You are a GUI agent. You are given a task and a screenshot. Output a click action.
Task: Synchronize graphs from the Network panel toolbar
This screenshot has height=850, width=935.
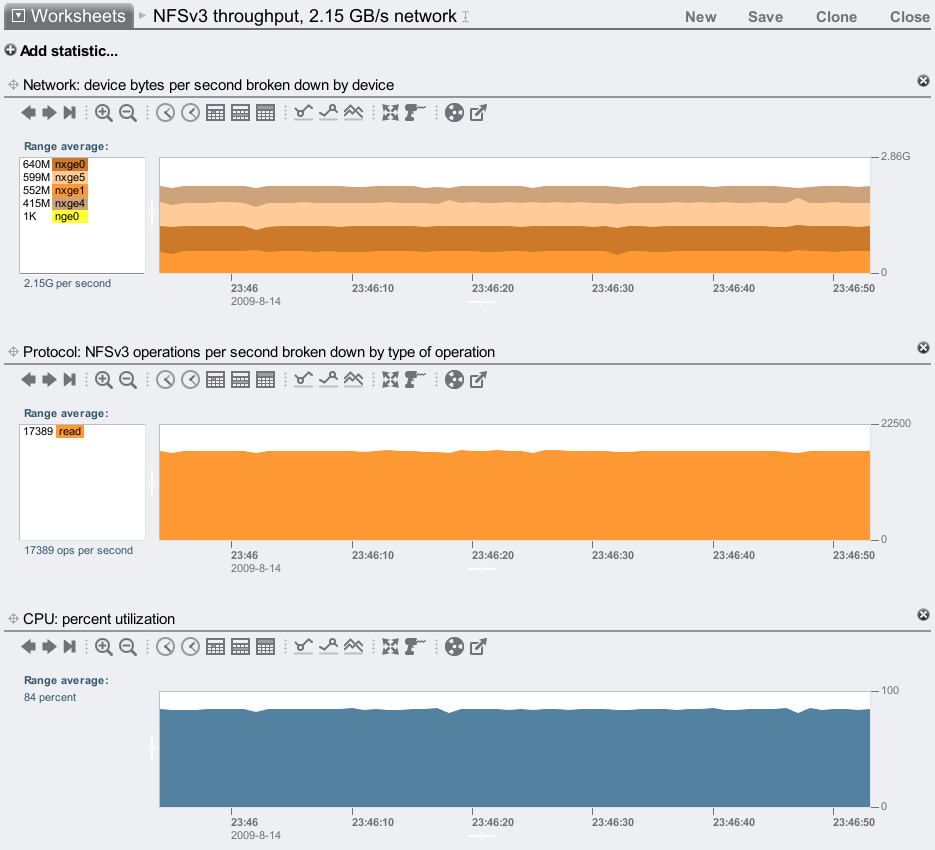(390, 113)
